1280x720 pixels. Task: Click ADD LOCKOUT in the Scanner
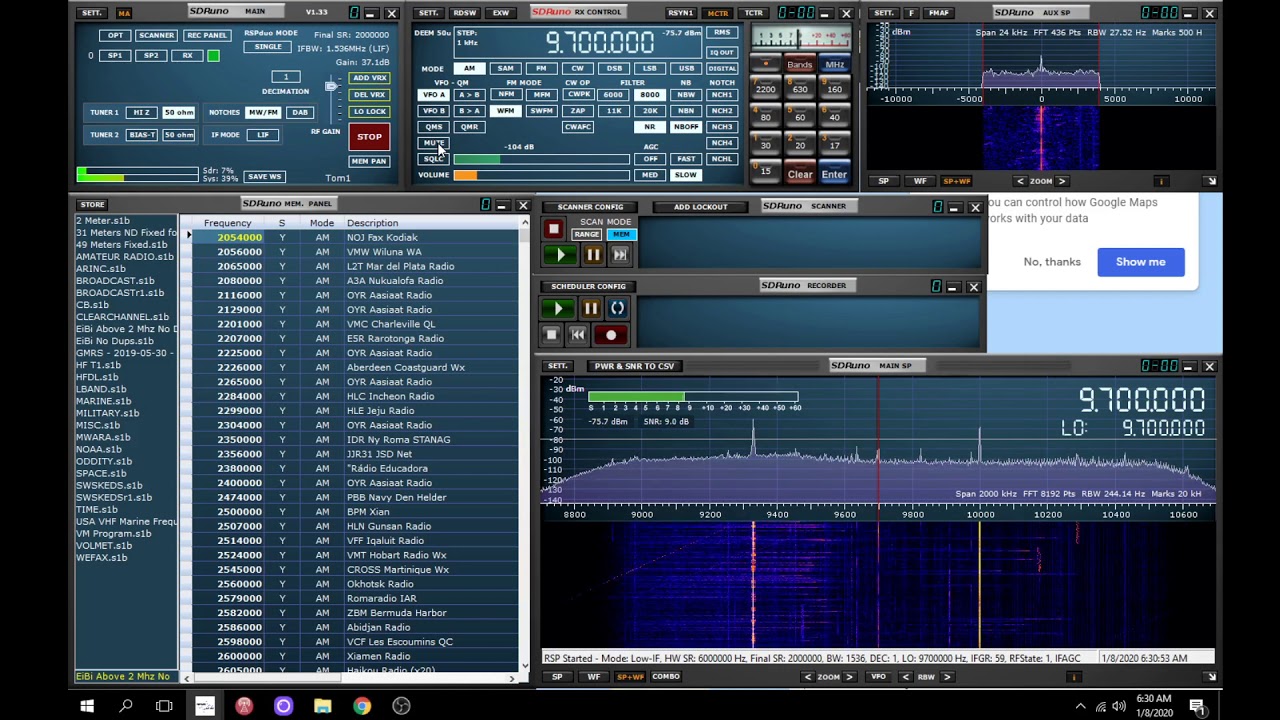point(701,207)
